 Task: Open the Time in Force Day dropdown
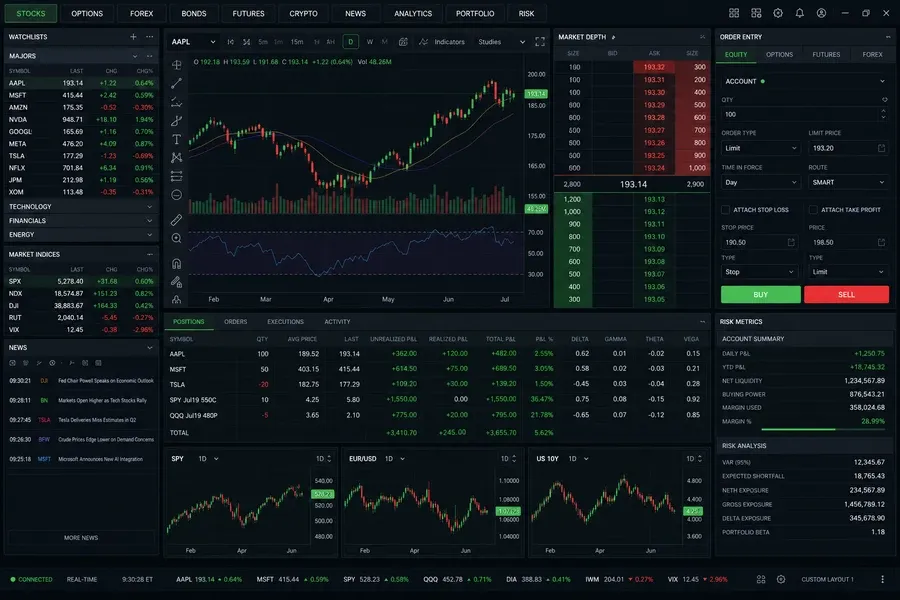click(760, 183)
